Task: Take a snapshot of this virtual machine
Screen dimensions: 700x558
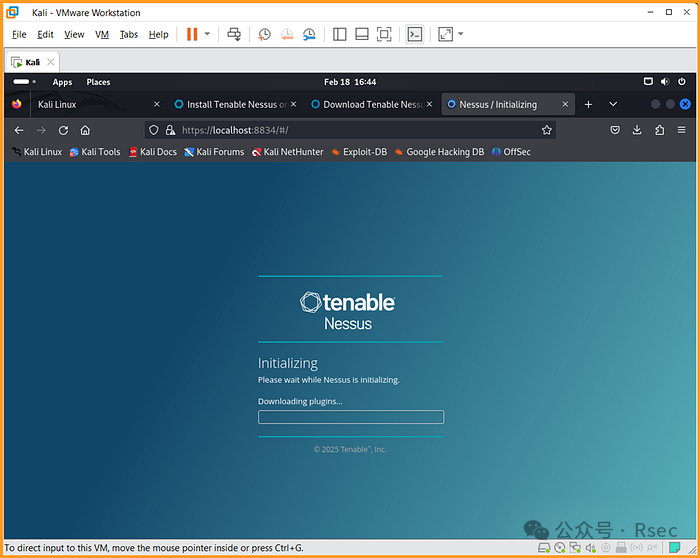Action: [264, 34]
